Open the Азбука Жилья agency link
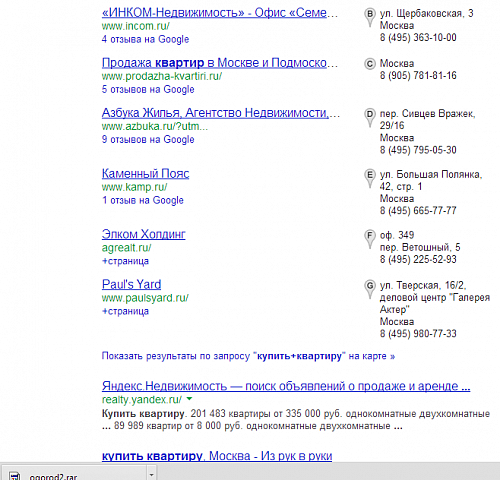500x480 pixels. click(x=221, y=113)
